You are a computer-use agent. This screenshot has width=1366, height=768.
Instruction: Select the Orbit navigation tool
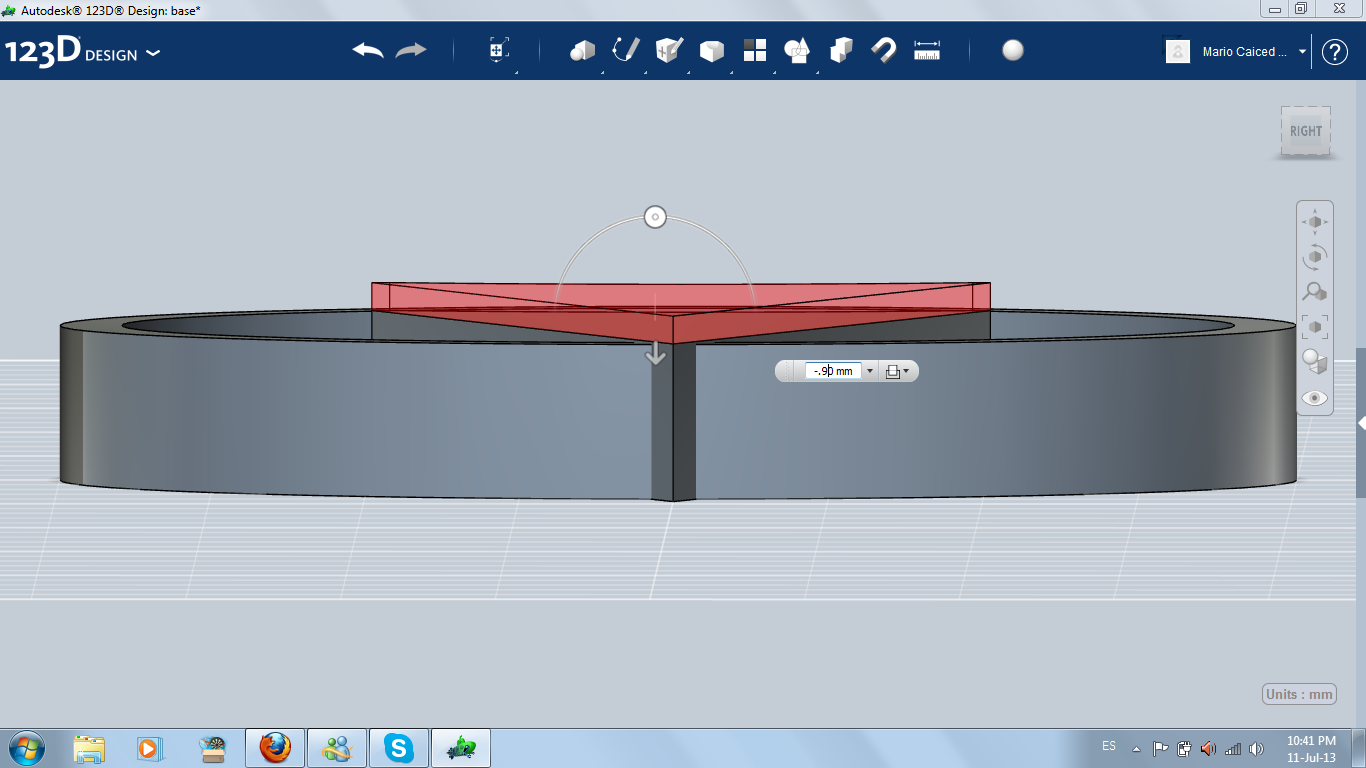pos(1315,256)
